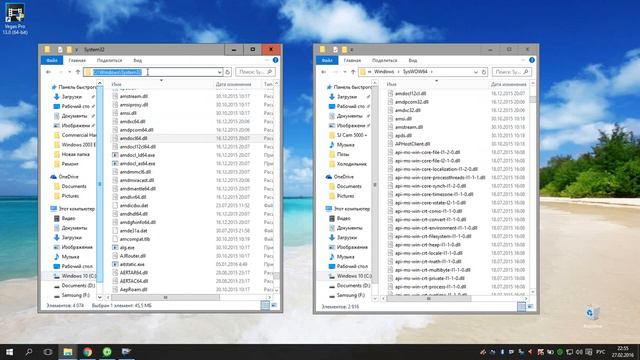Select apds.dll in SysWOW64 window

click(x=403, y=136)
